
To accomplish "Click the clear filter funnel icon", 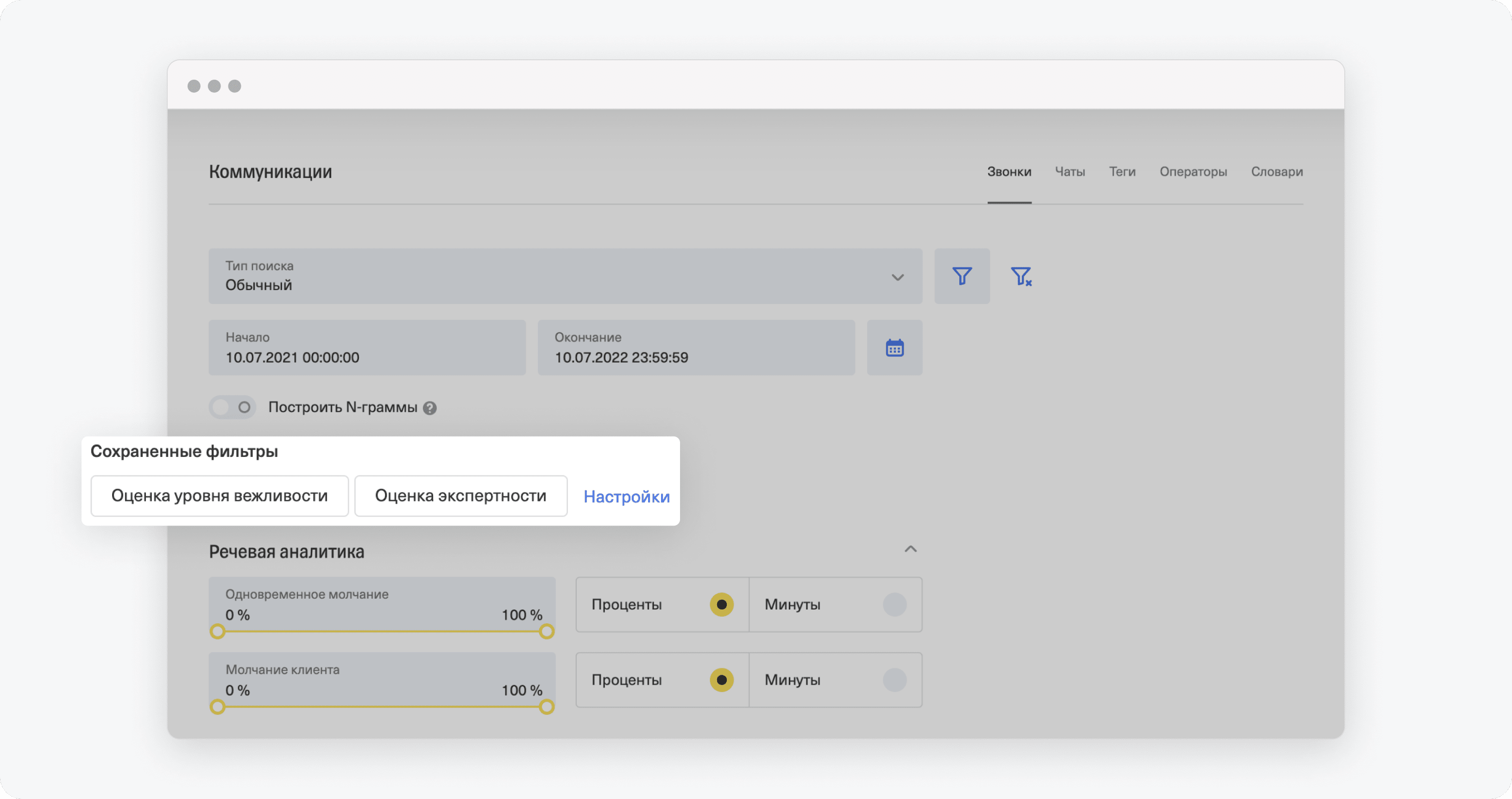I will tap(1021, 276).
